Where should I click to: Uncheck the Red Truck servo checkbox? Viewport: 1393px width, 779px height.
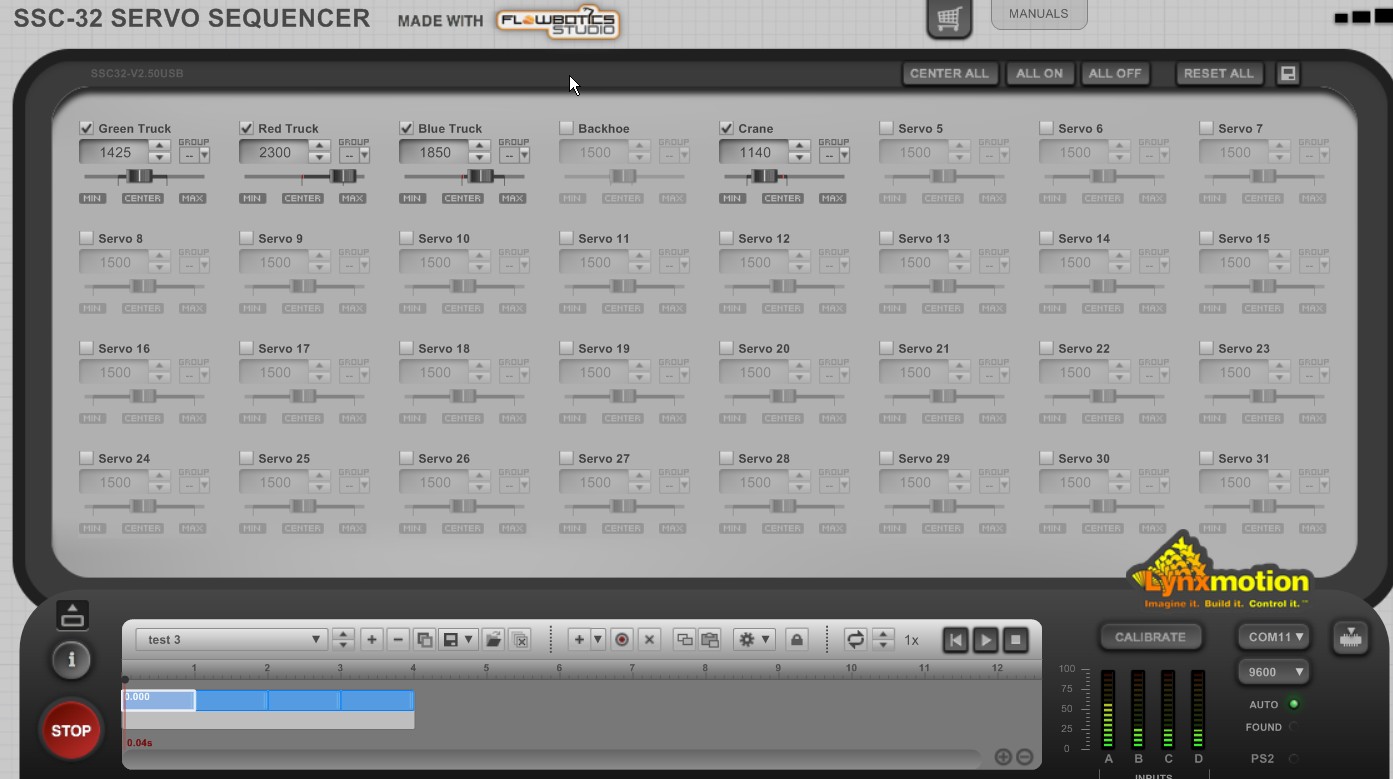(246, 127)
